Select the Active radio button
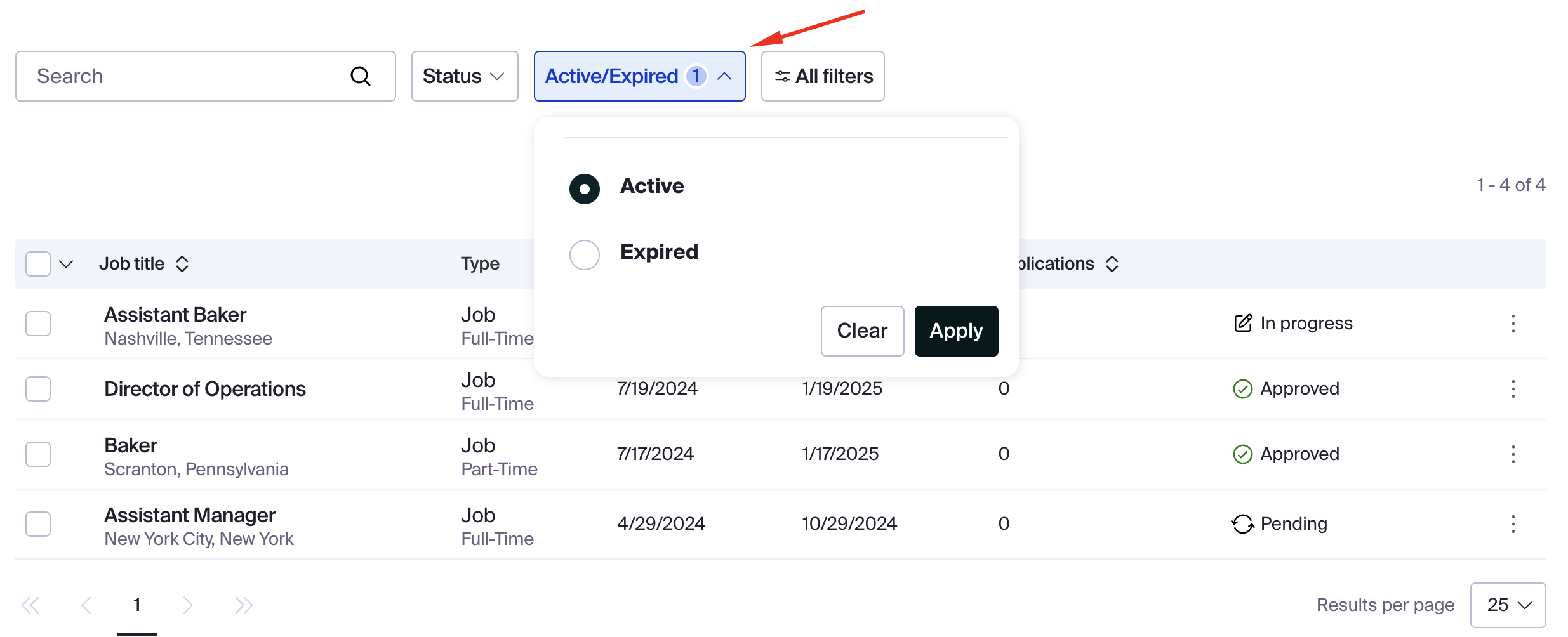 584,188
